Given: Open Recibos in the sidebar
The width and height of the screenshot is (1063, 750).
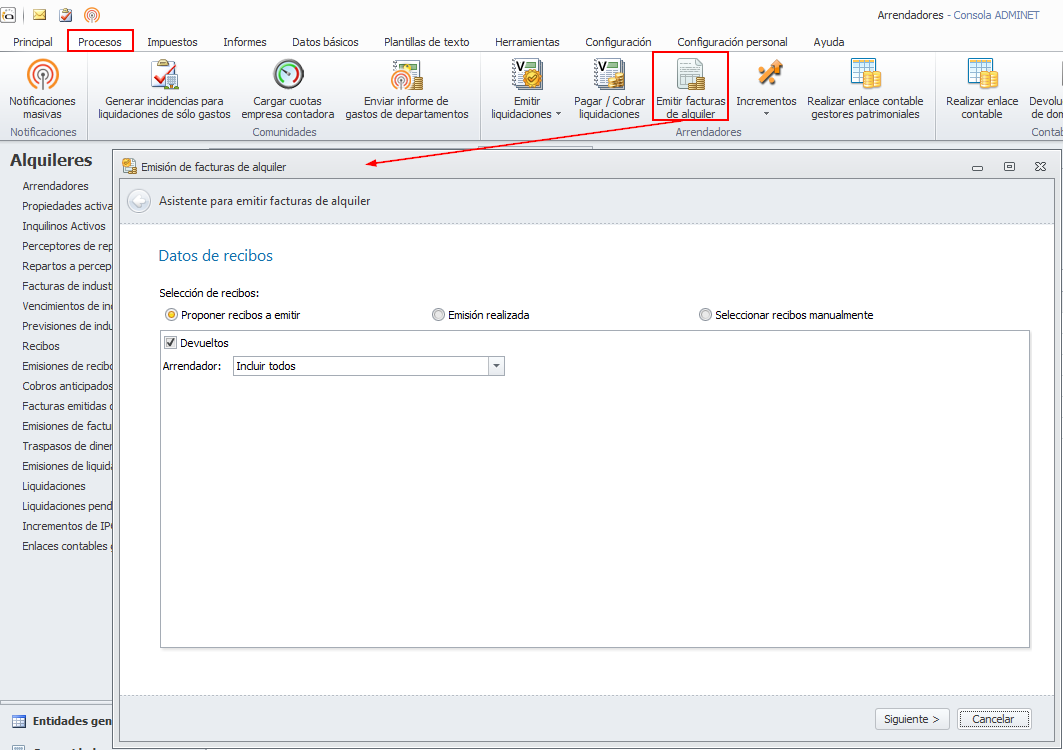Looking at the screenshot, I should click(41, 346).
